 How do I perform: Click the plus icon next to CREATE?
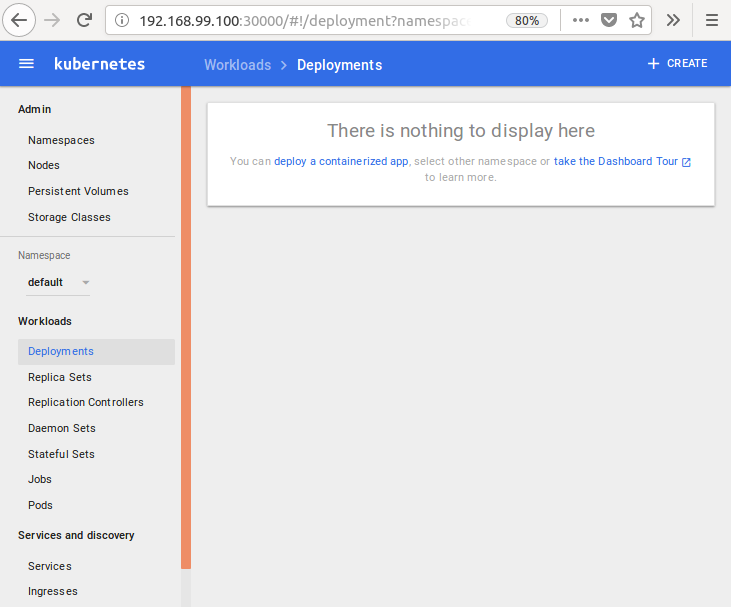click(654, 63)
